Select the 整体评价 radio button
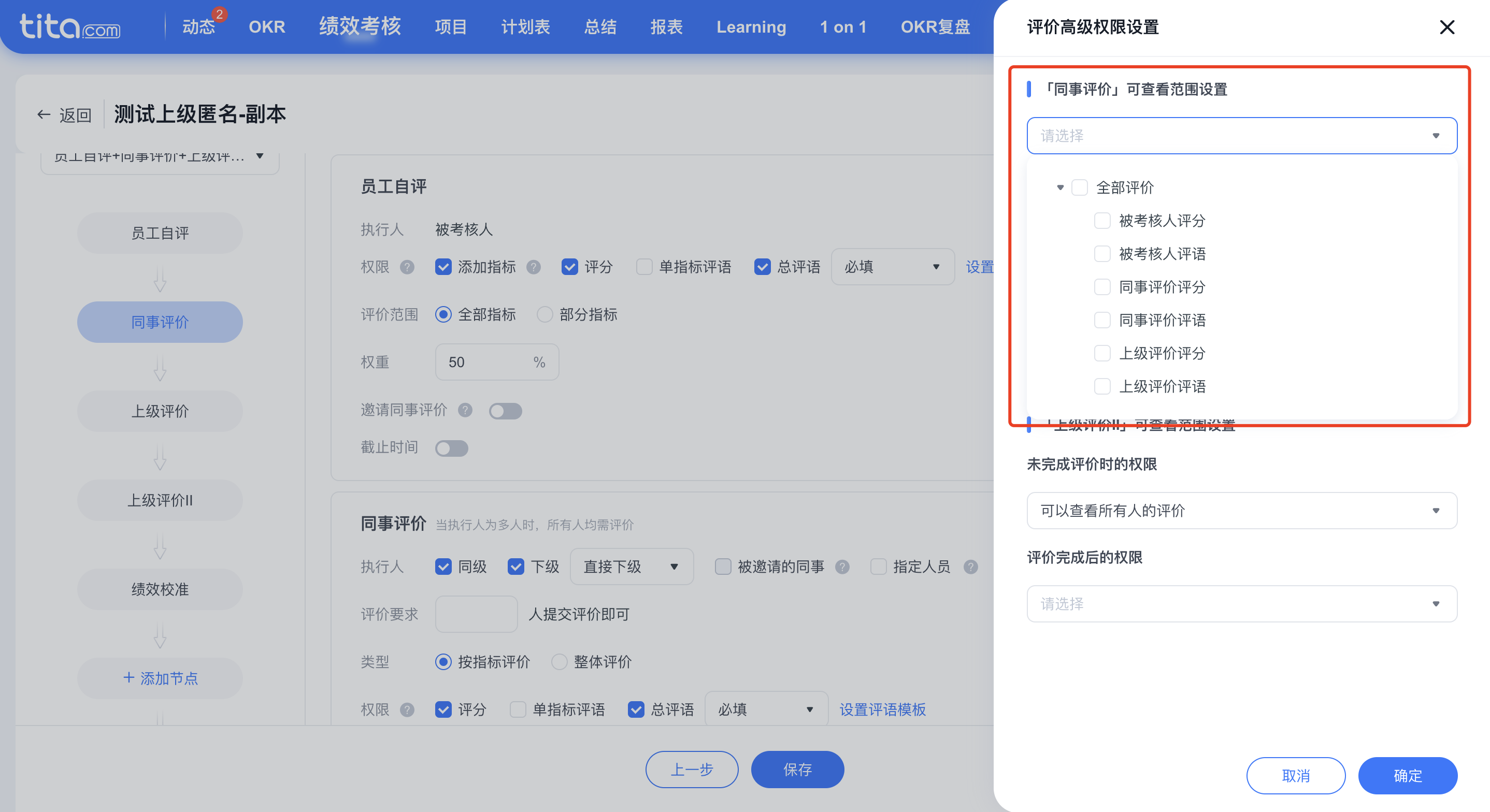The height and width of the screenshot is (812, 1490). pyautogui.click(x=558, y=662)
